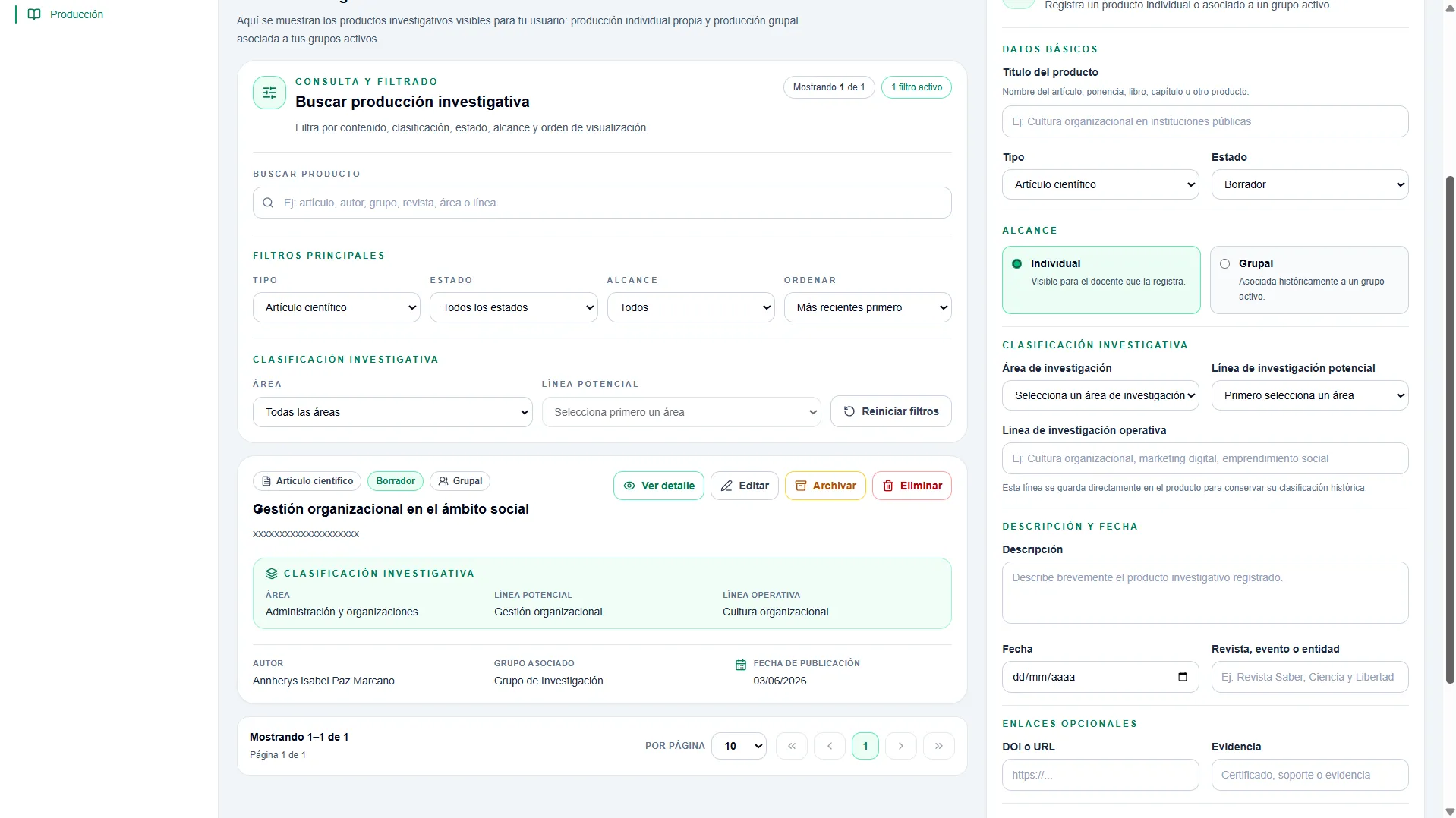Go to last page with double chevron

point(938,746)
